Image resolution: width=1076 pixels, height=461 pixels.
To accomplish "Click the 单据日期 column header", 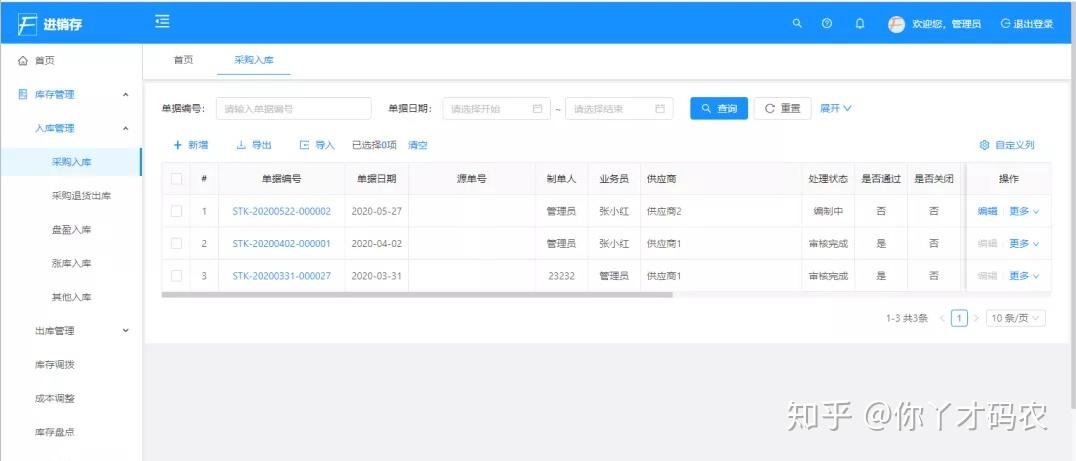I will [x=376, y=178].
